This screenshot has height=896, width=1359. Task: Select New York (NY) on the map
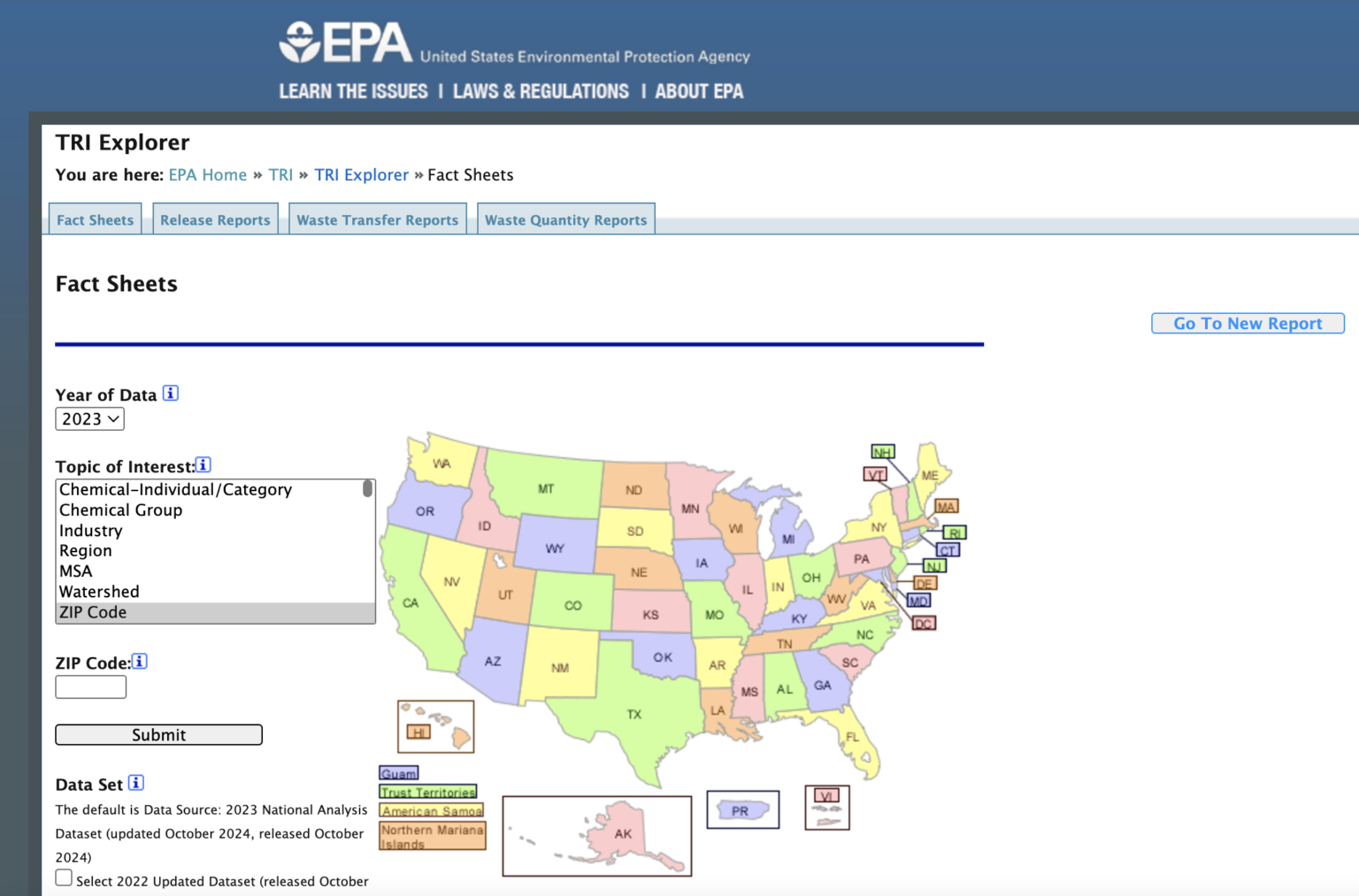[x=878, y=526]
